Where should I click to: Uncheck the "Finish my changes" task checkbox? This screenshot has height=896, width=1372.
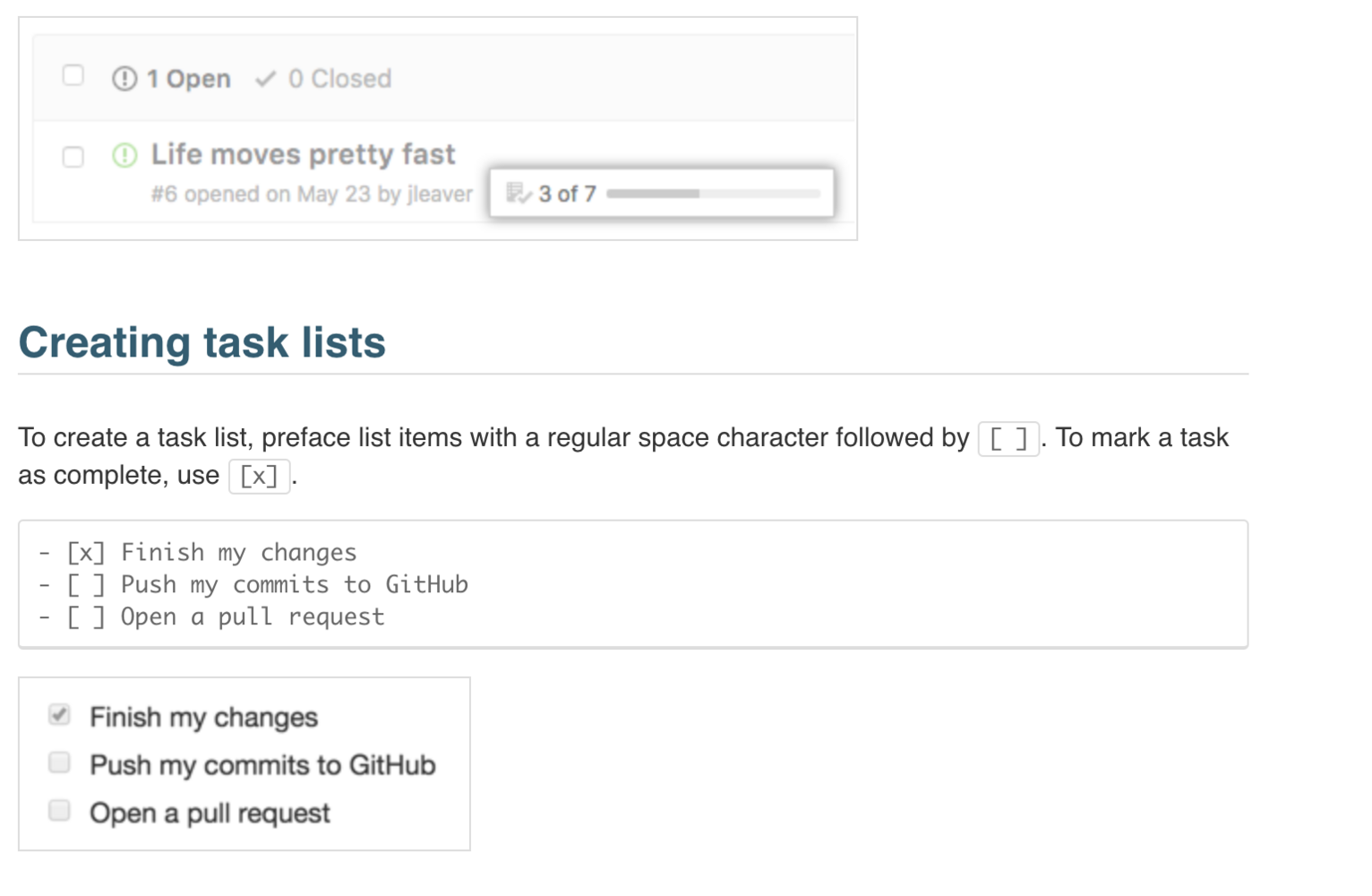point(60,715)
